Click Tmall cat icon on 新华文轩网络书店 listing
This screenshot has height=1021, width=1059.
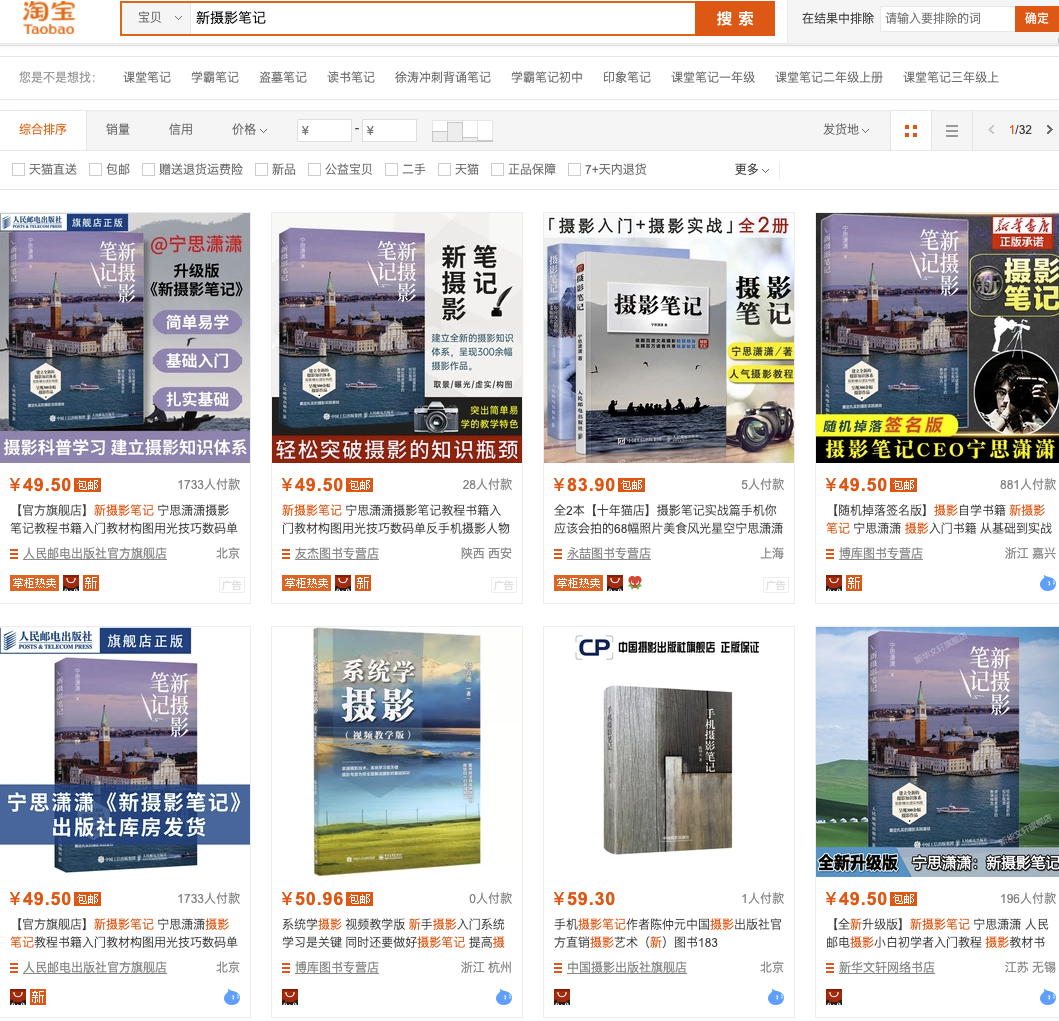click(834, 997)
